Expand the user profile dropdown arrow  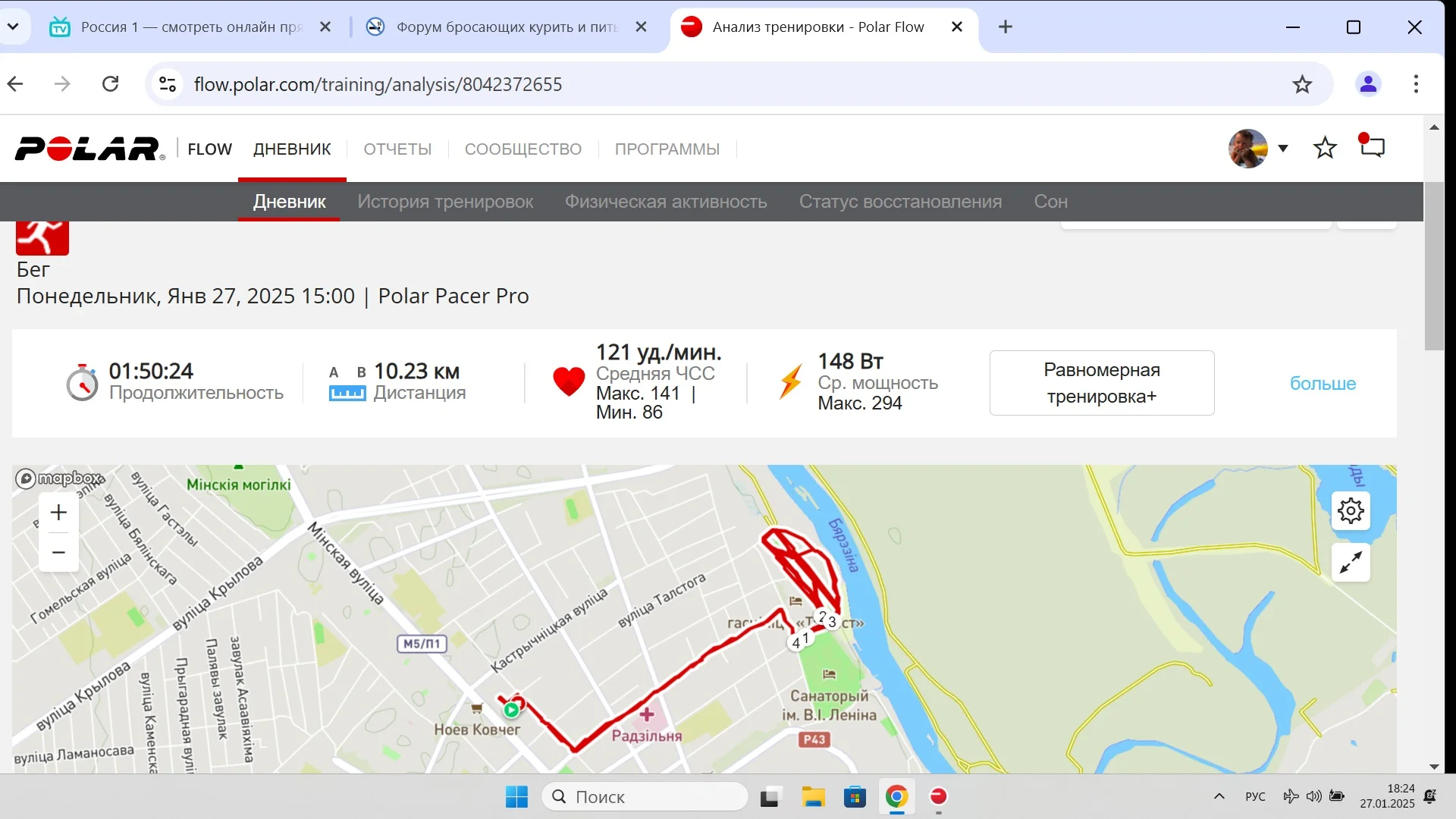click(x=1283, y=149)
